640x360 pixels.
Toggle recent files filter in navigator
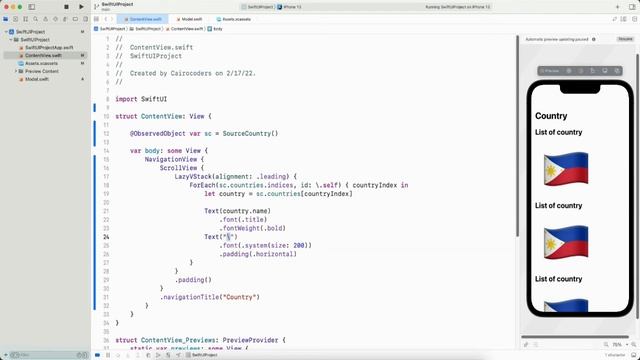(x=79, y=355)
